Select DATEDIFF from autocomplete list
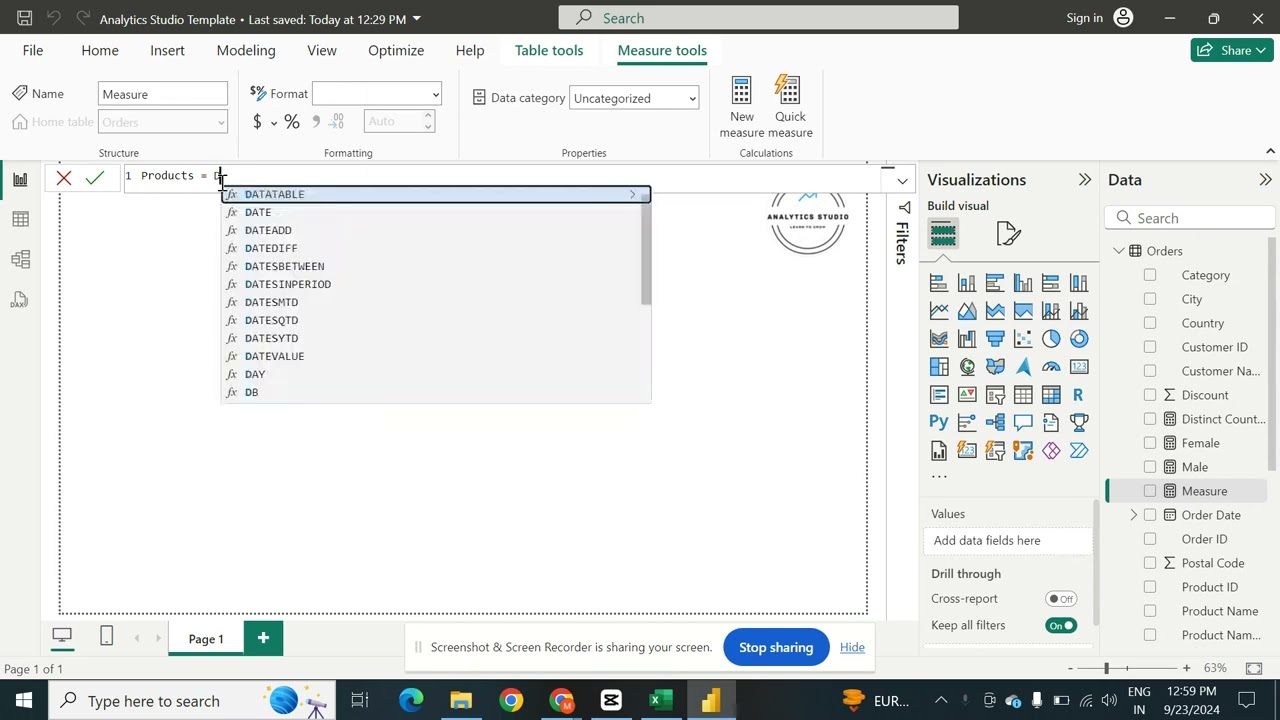Screen dimensions: 1280x720 click(436, 248)
